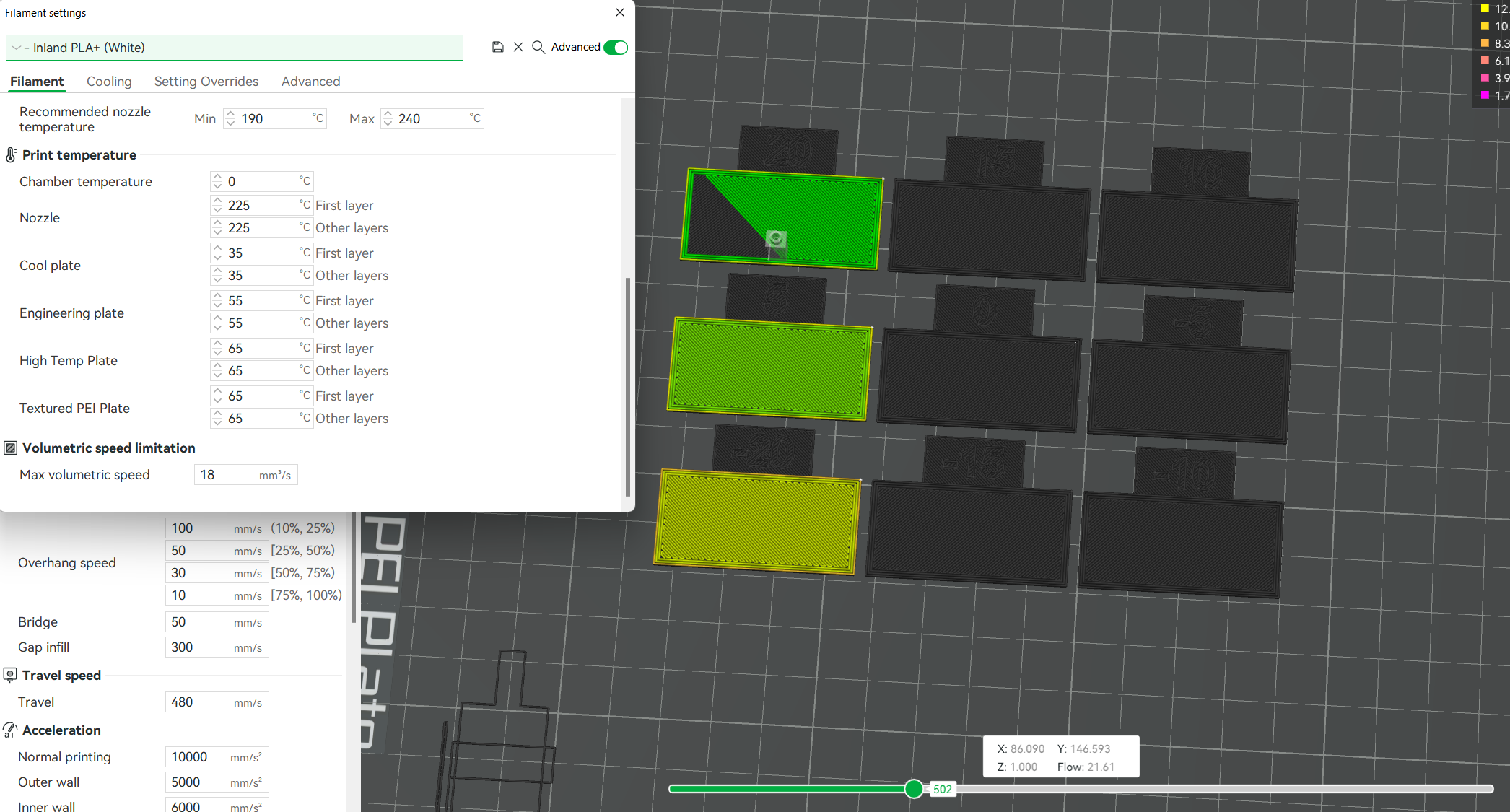Click the Print temperature thermometer icon

click(x=11, y=155)
